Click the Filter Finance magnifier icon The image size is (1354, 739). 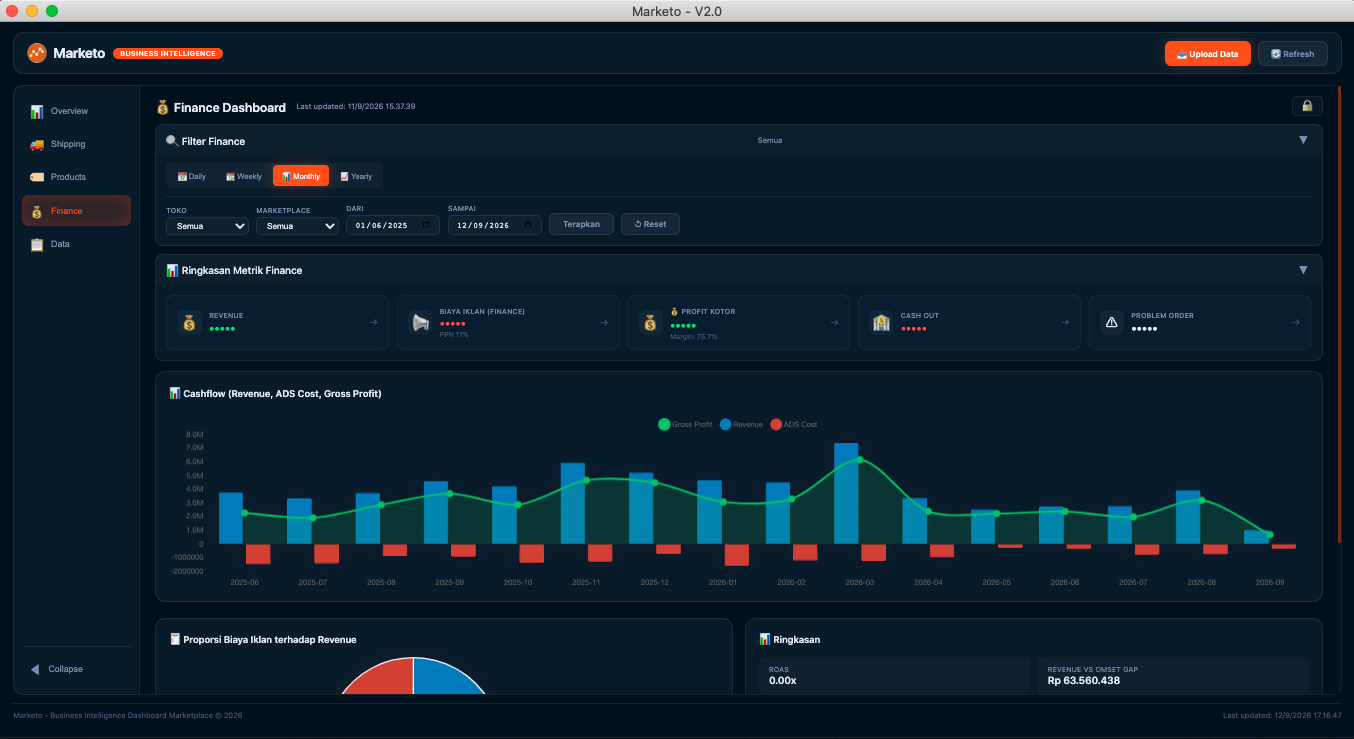pyautogui.click(x=172, y=141)
